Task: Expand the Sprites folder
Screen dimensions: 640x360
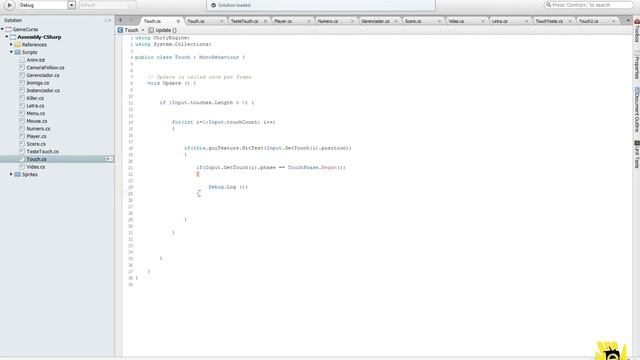Action: [x=11, y=174]
